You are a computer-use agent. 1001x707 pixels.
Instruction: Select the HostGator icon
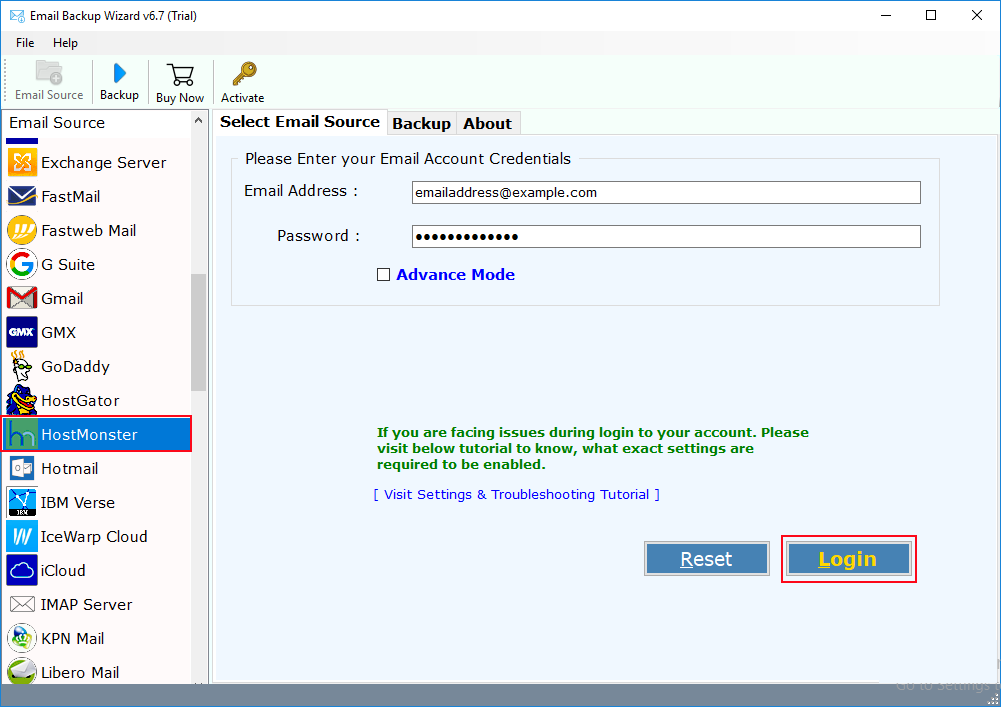[x=22, y=400]
